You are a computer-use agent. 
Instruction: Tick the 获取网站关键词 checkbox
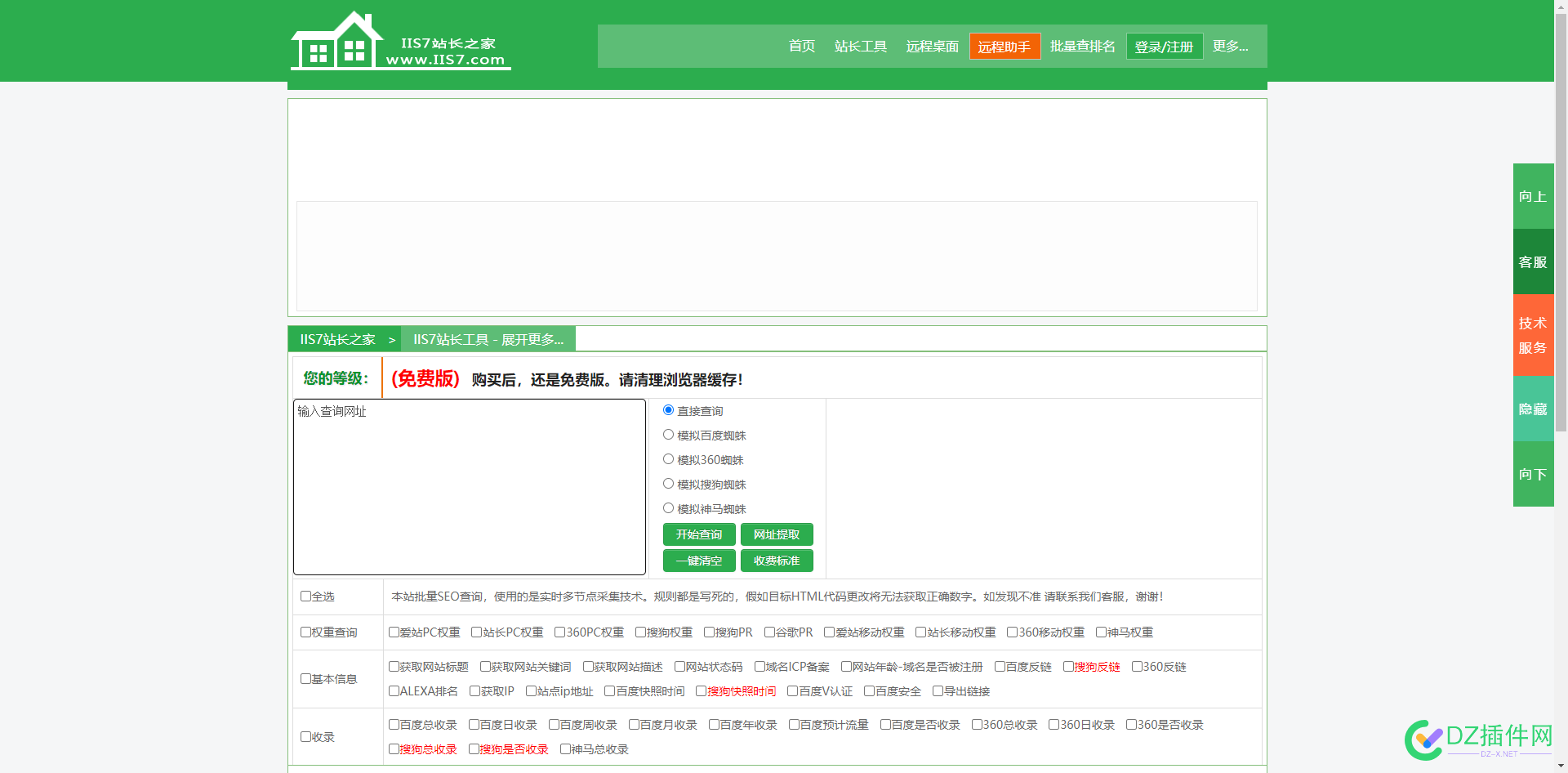(x=485, y=667)
